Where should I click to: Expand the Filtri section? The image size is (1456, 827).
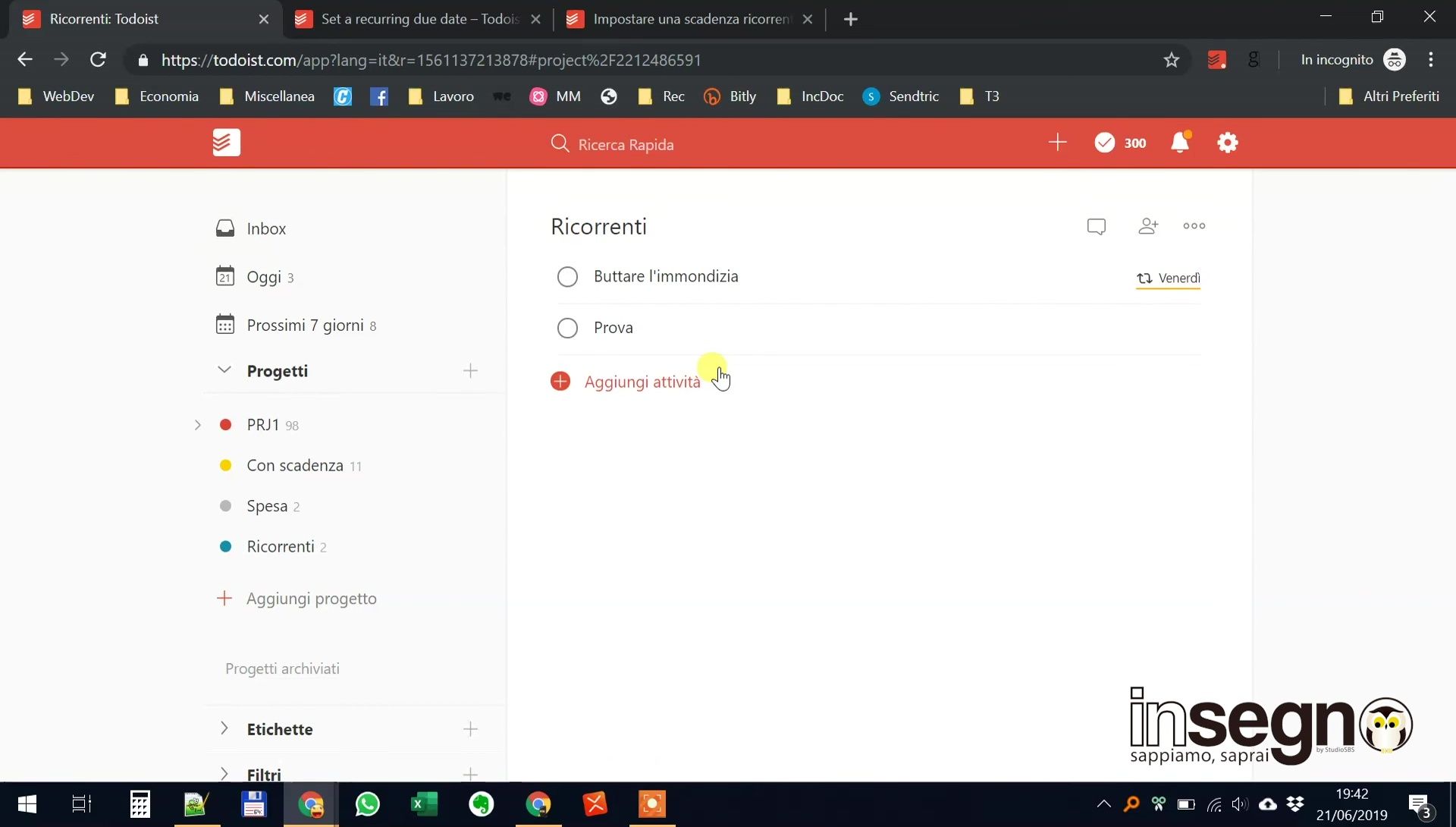pos(224,774)
